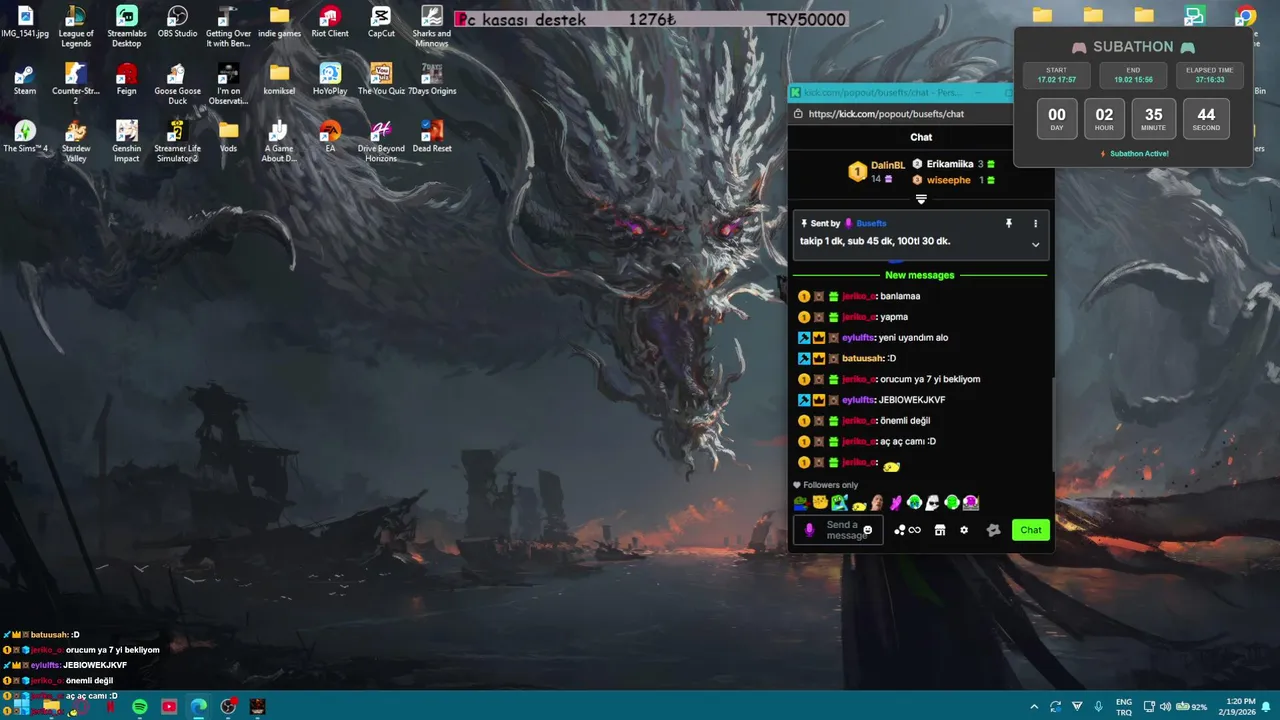Launch Google Chrome desktop shortcut
Image resolution: width=1280 pixels, height=720 pixels.
pyautogui.click(x=1245, y=16)
